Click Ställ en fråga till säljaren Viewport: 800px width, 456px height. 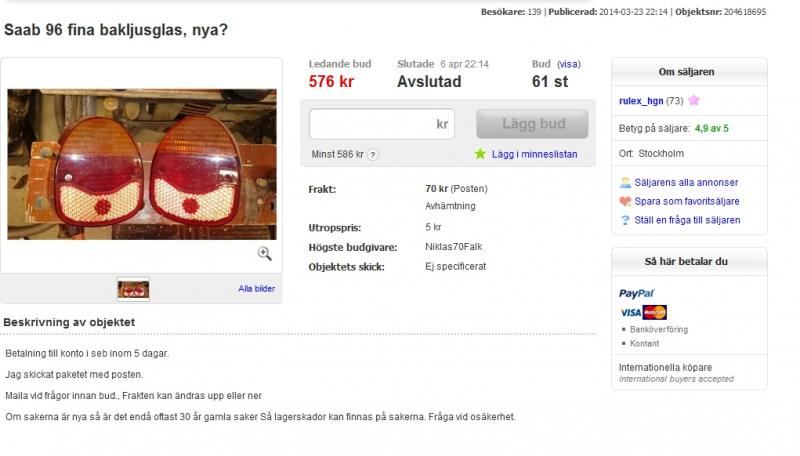tap(687, 220)
